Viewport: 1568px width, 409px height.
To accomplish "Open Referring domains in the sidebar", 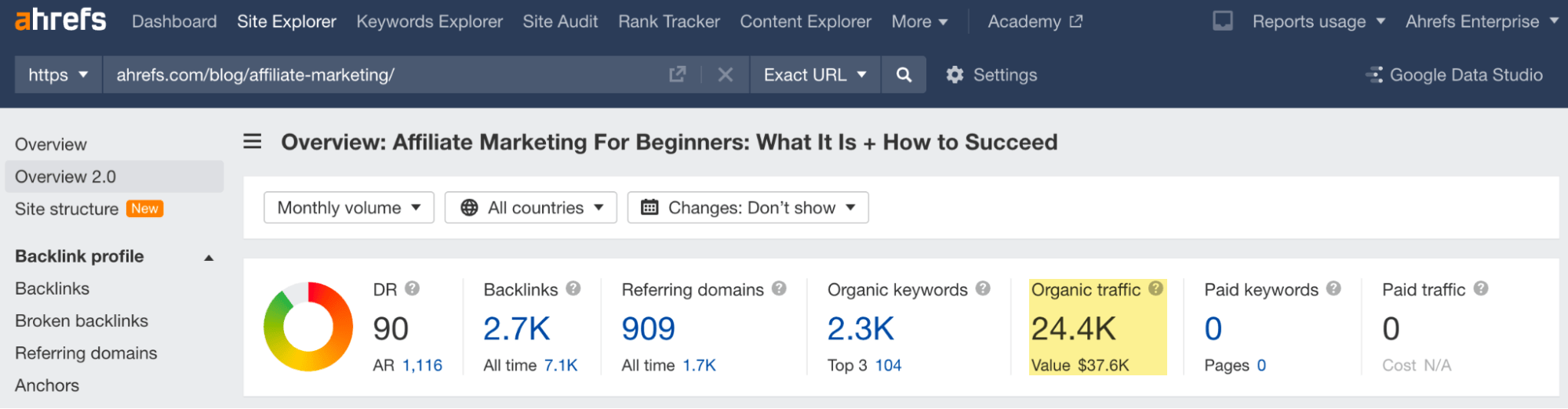I will (86, 353).
